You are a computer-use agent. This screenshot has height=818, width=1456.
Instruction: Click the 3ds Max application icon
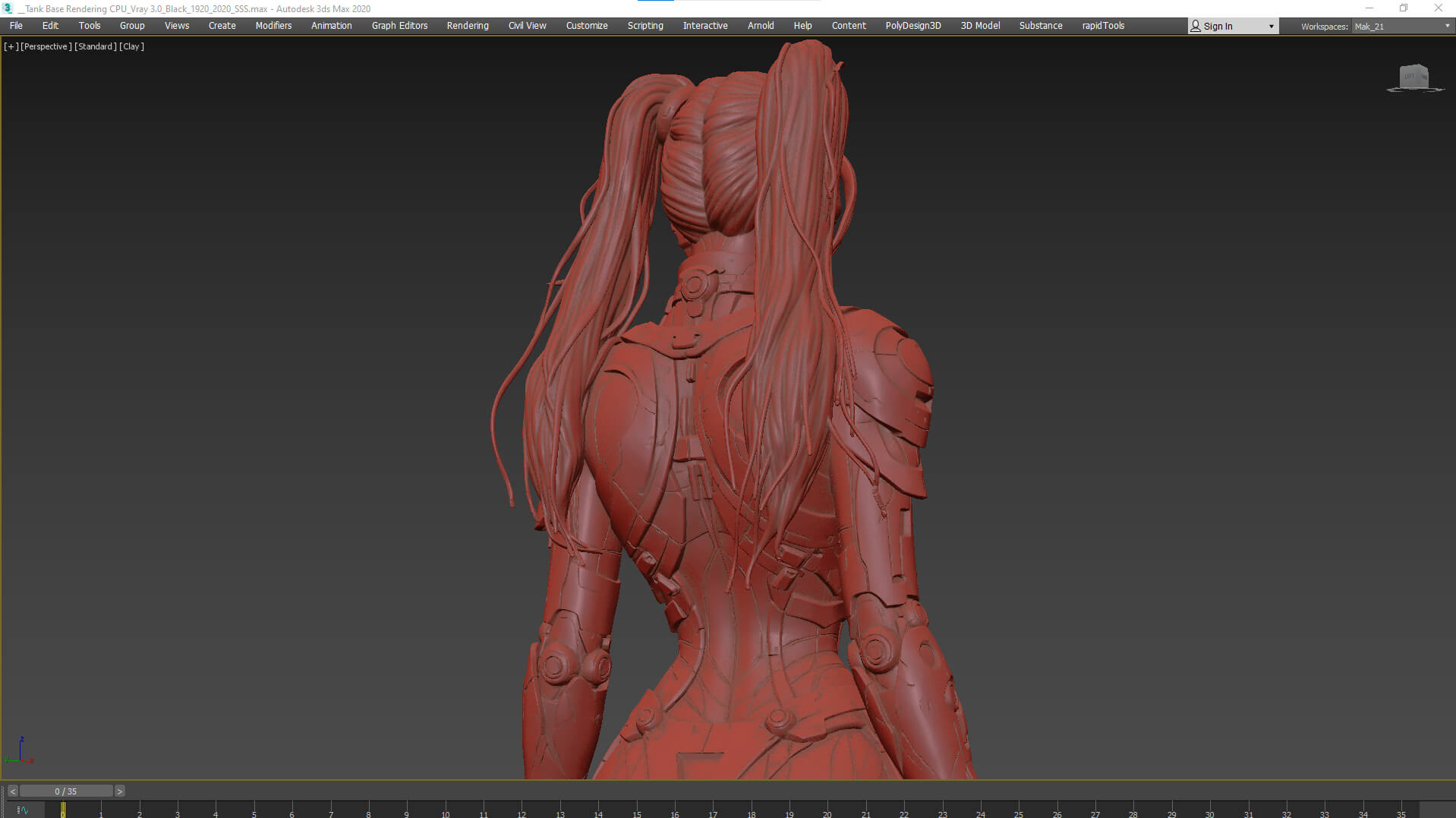(8, 8)
